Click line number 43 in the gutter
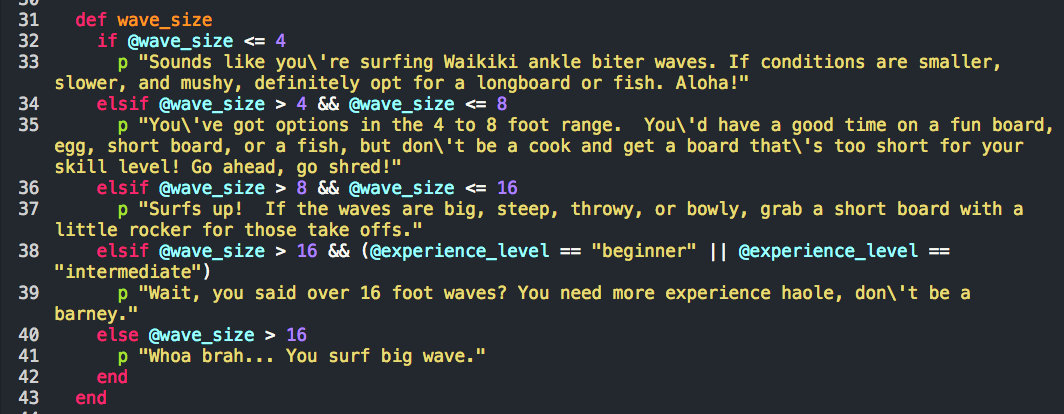Viewport: 1064px width, 414px height. pos(27,397)
